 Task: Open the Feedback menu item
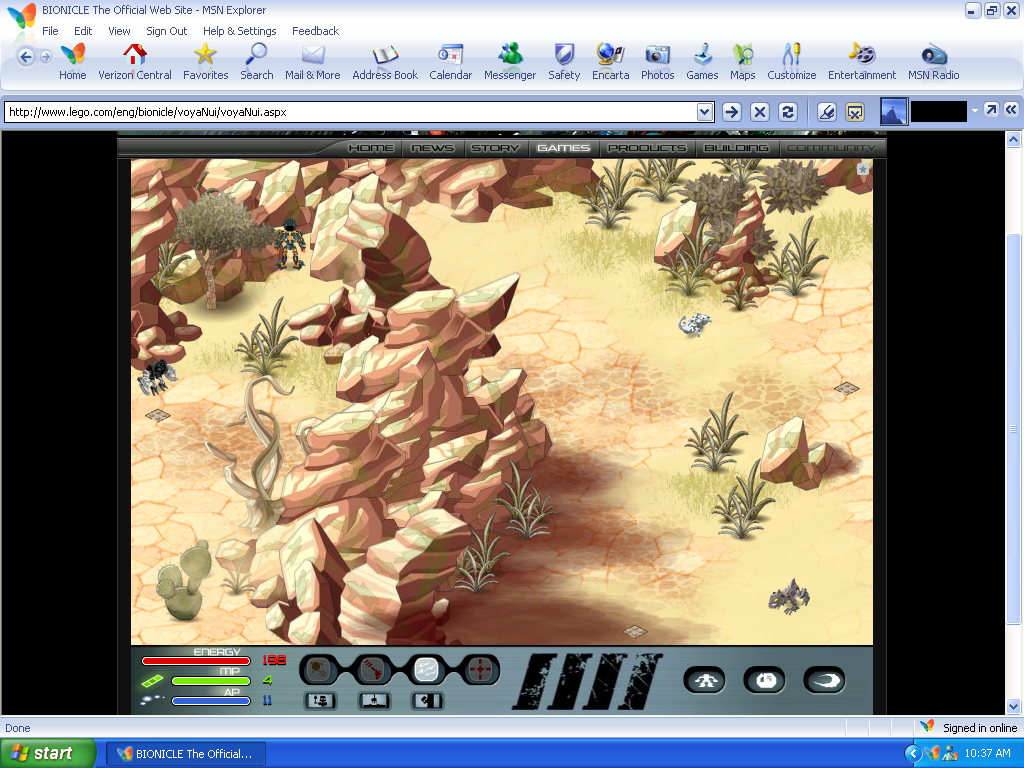pyautogui.click(x=315, y=31)
